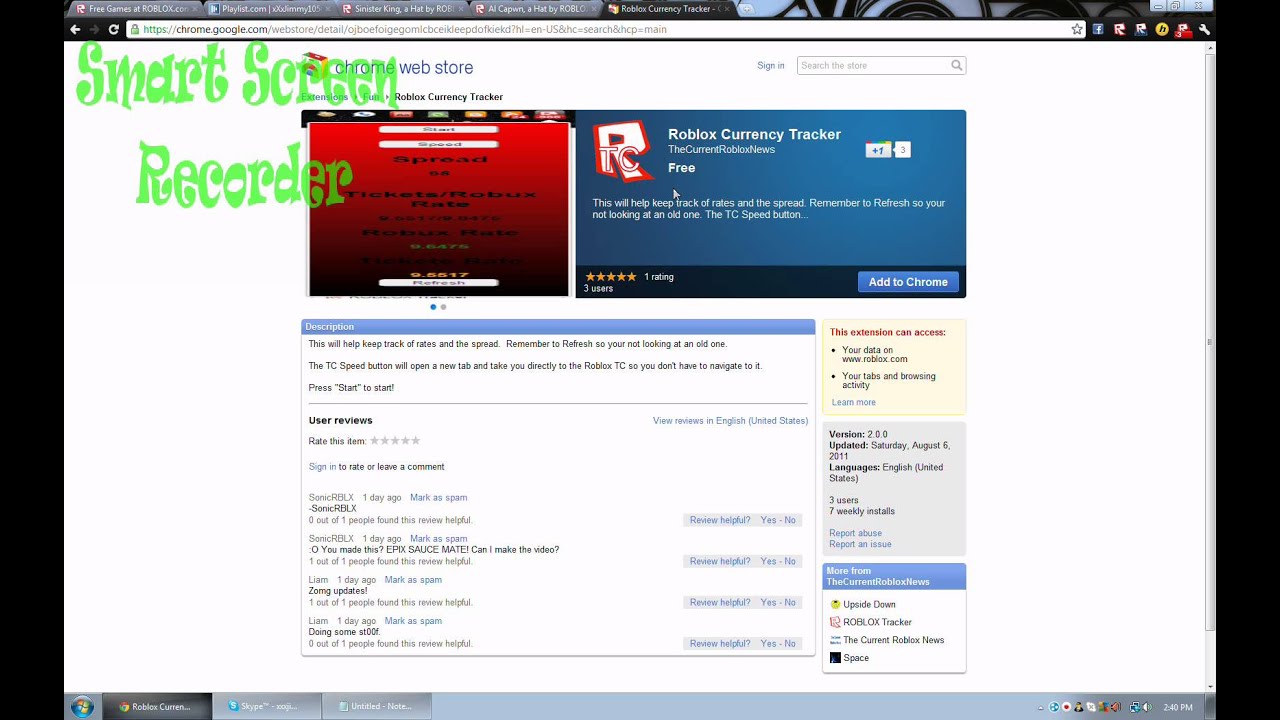Open Untitled Notepad from the taskbar
This screenshot has width=1280, height=720.
tap(378, 706)
